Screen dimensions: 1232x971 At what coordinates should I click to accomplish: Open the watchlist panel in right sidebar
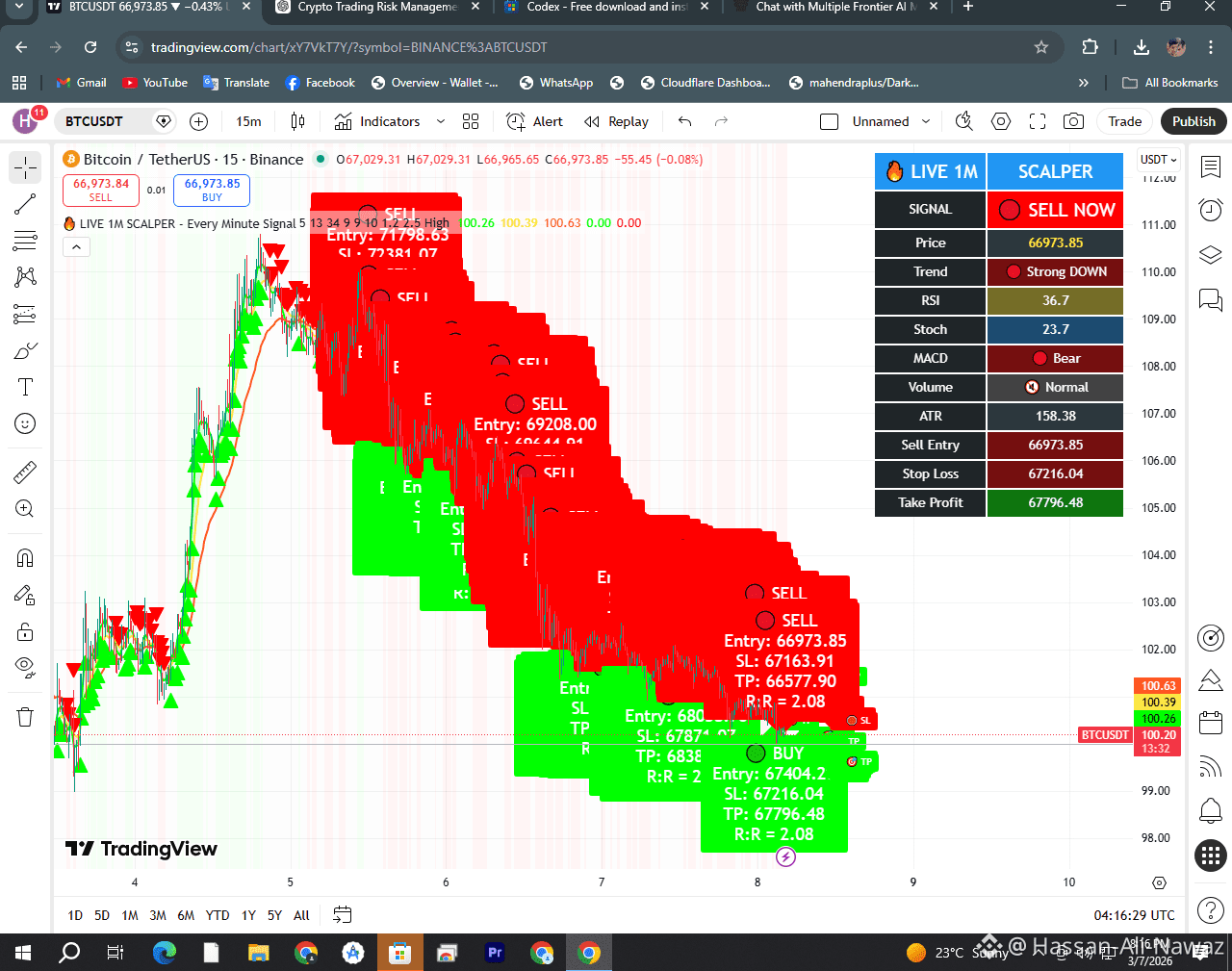click(x=1211, y=166)
